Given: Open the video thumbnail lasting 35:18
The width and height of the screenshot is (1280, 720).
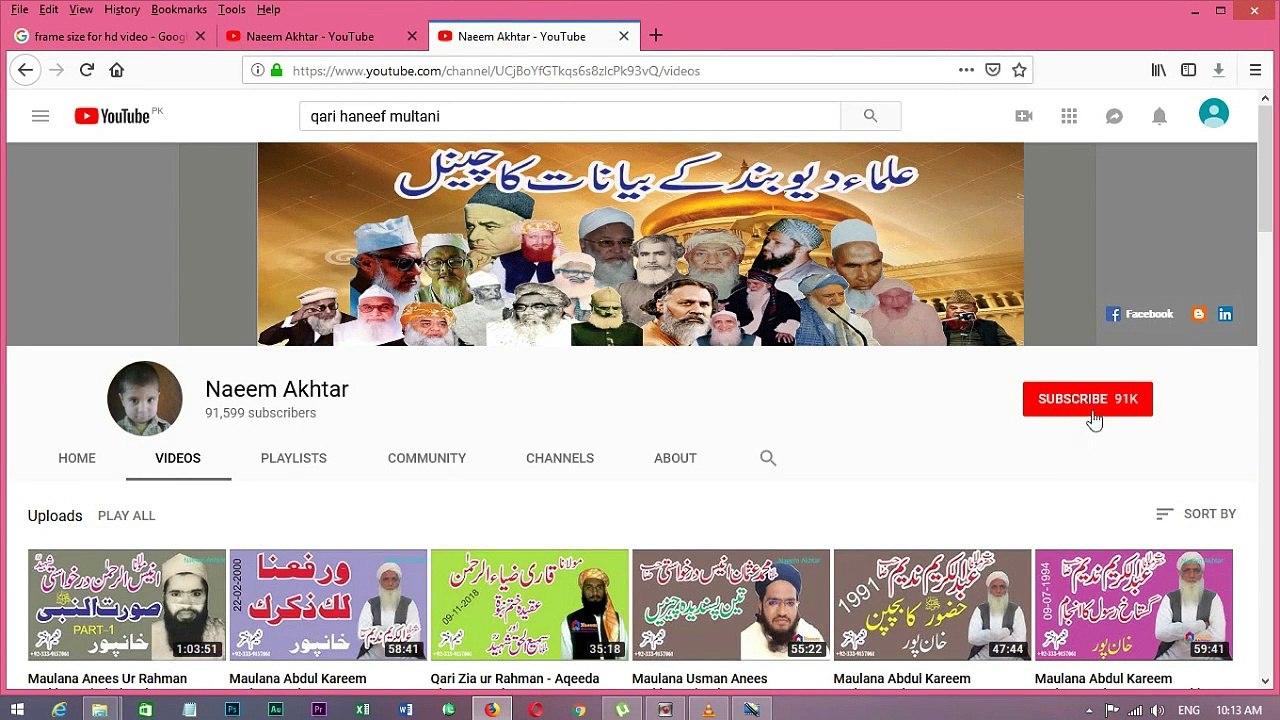Looking at the screenshot, I should pyautogui.click(x=530, y=605).
